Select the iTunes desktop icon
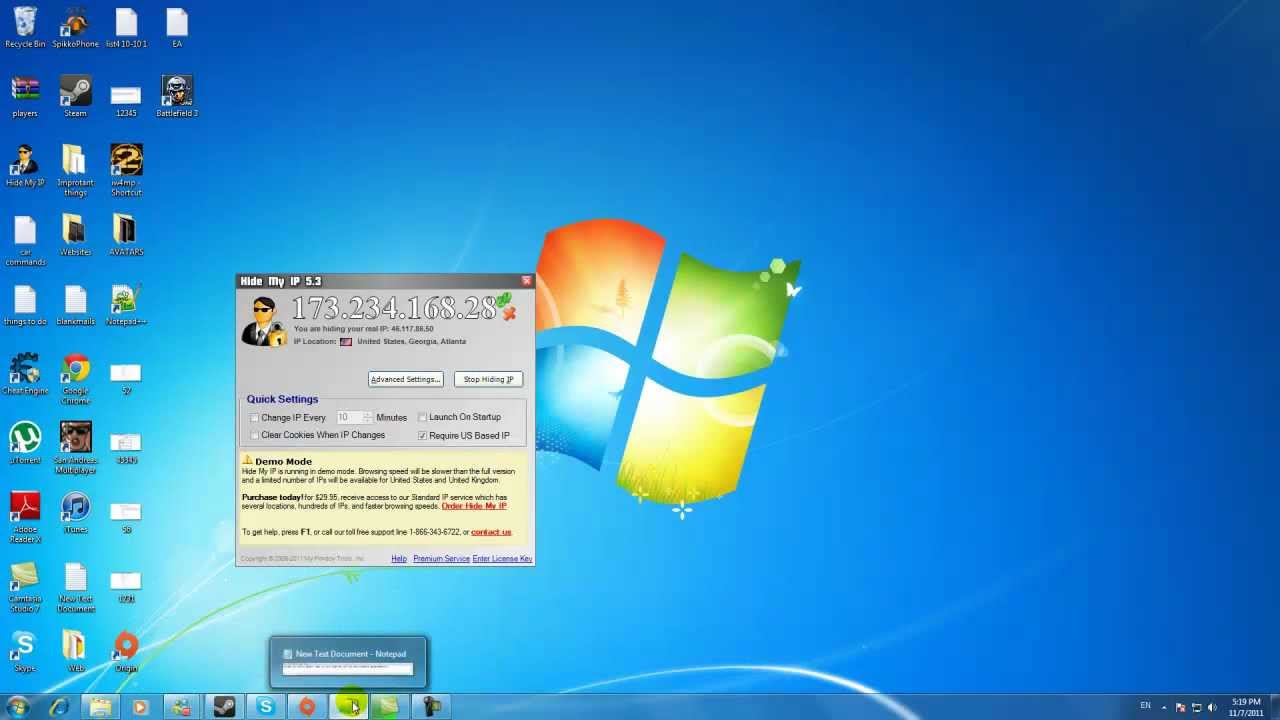Screen dimensions: 1280x720 pos(75,511)
